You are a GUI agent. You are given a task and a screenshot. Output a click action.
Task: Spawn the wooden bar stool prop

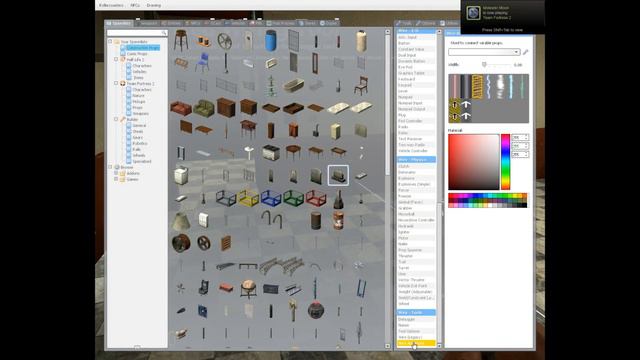[181, 41]
